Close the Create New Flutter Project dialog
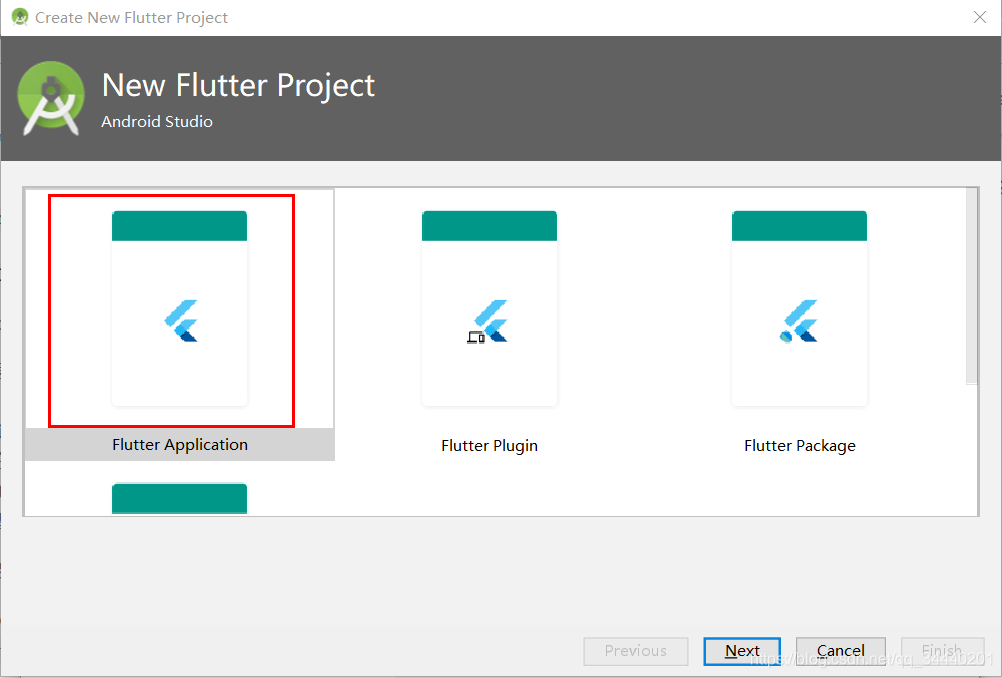 [x=980, y=17]
